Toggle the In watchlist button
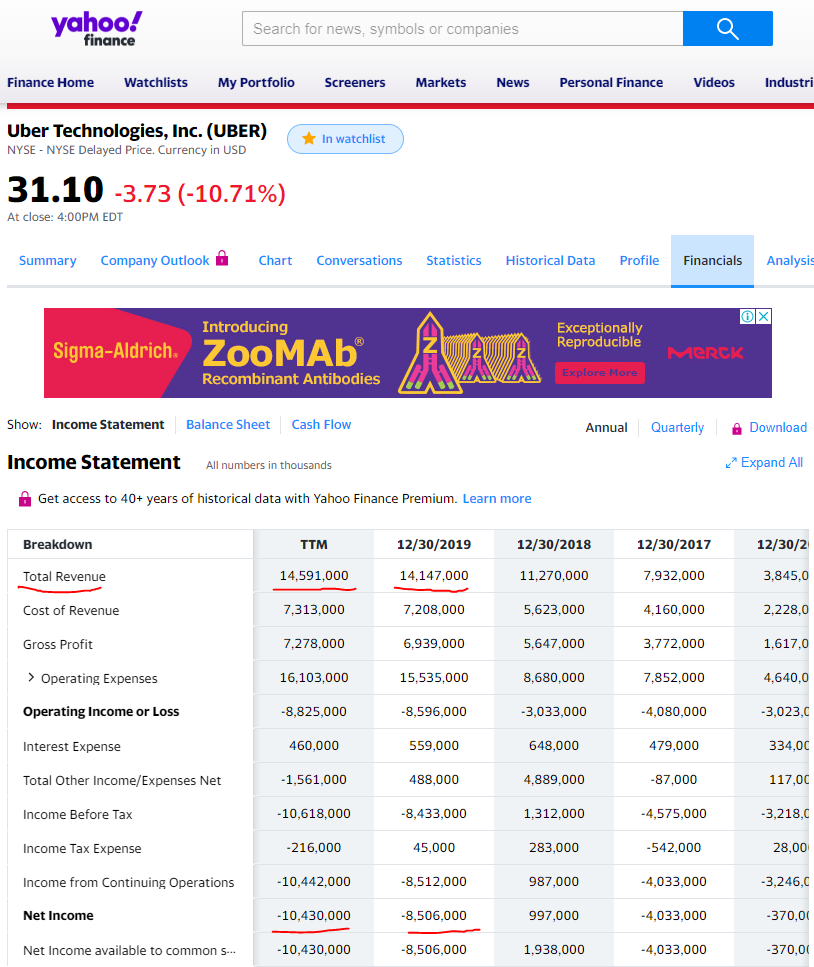This screenshot has height=967, width=814. [345, 139]
